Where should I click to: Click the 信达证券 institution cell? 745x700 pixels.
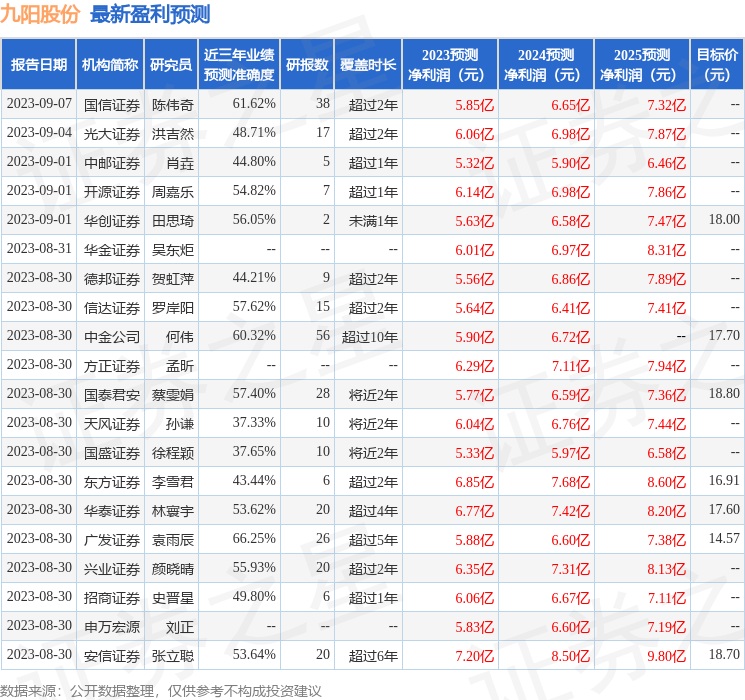coord(112,308)
